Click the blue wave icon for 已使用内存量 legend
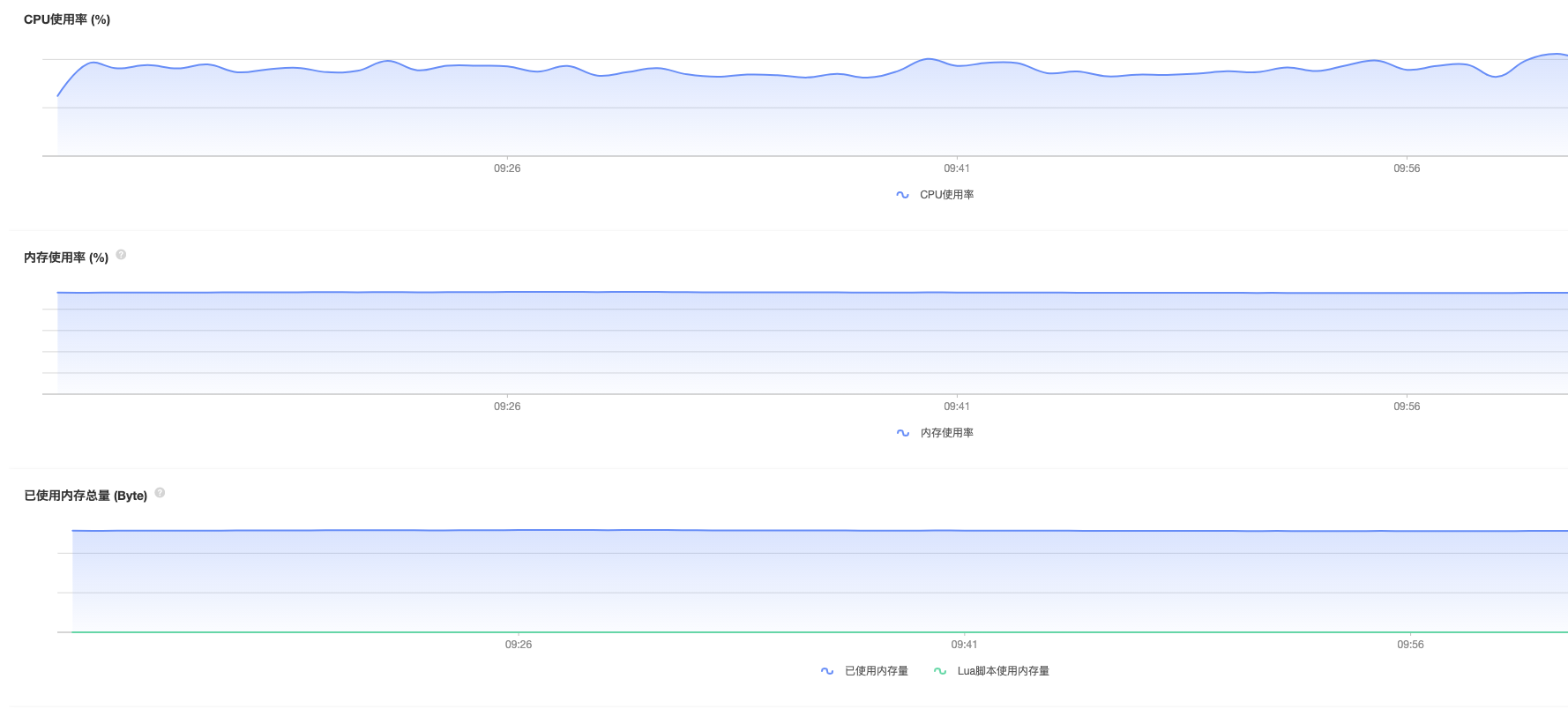The height and width of the screenshot is (724, 1568). coord(827,671)
